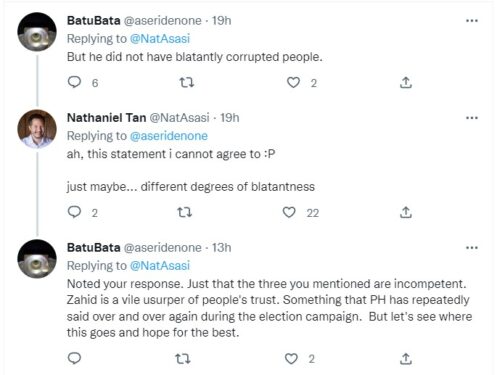
Task: Open more options on BatuBata's first tweet
Action: 472,21
